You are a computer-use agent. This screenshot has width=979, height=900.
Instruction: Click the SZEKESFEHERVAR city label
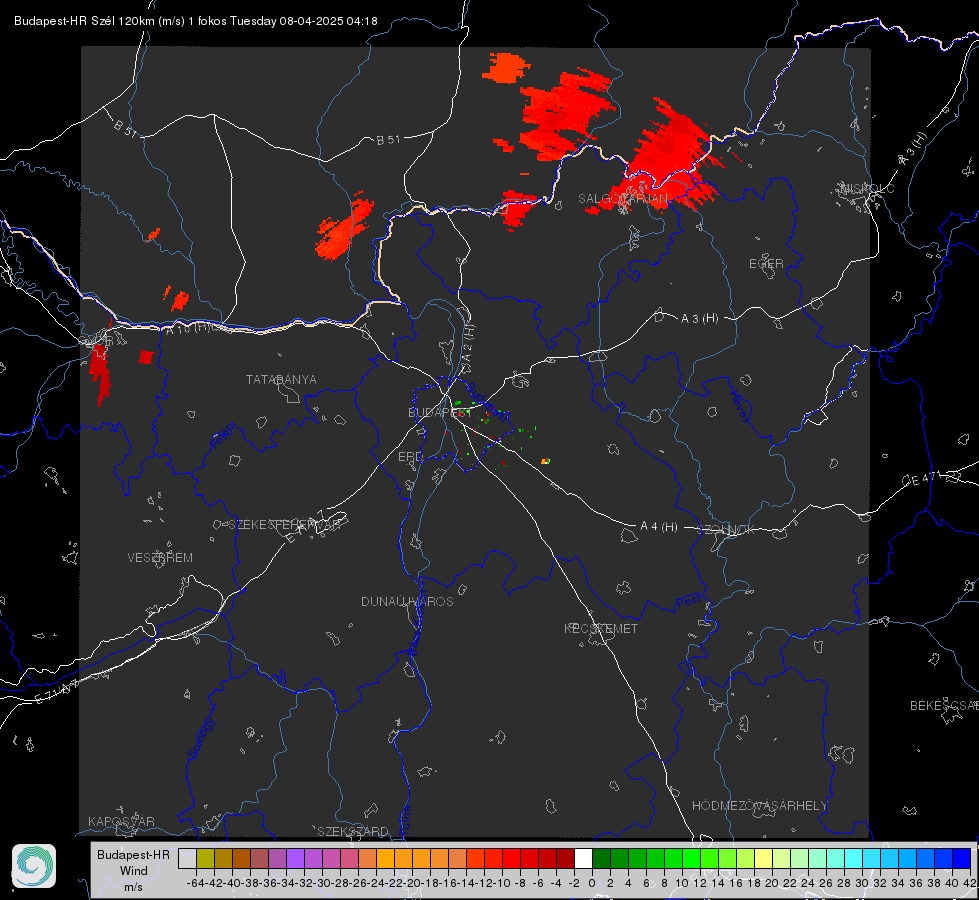(x=287, y=525)
